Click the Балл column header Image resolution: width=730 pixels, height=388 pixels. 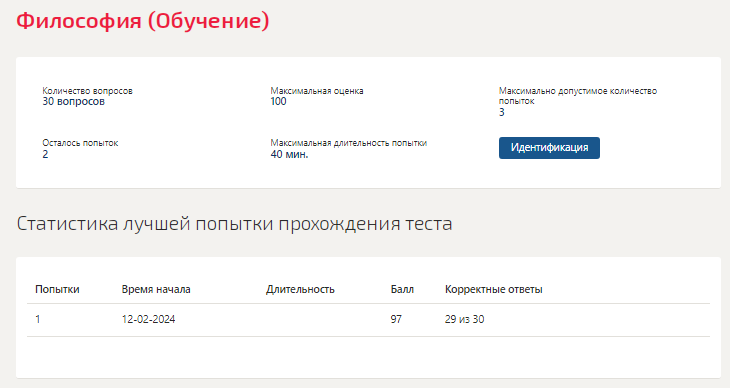(x=402, y=289)
